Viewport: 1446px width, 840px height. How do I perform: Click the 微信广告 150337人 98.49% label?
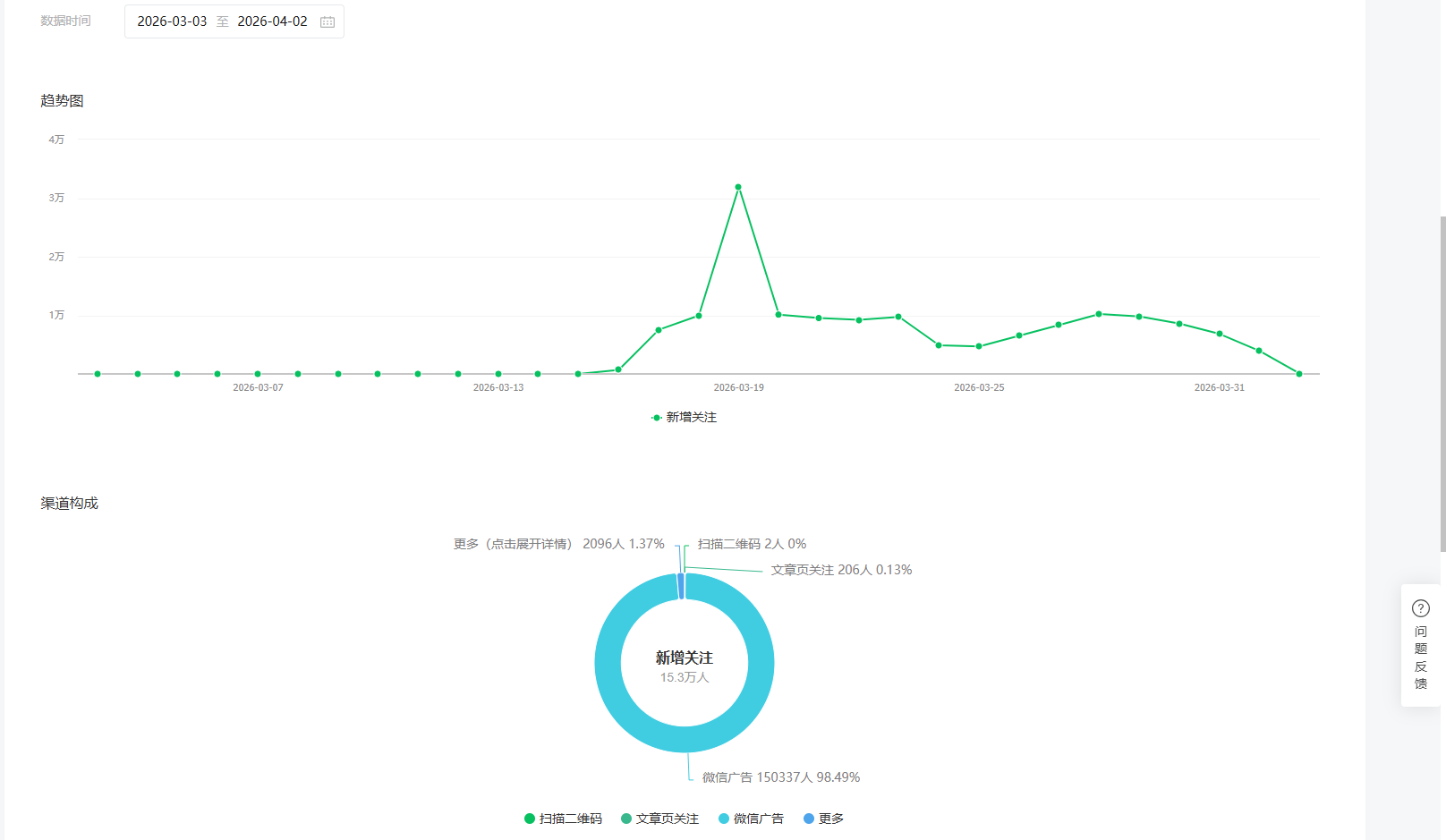(x=781, y=777)
